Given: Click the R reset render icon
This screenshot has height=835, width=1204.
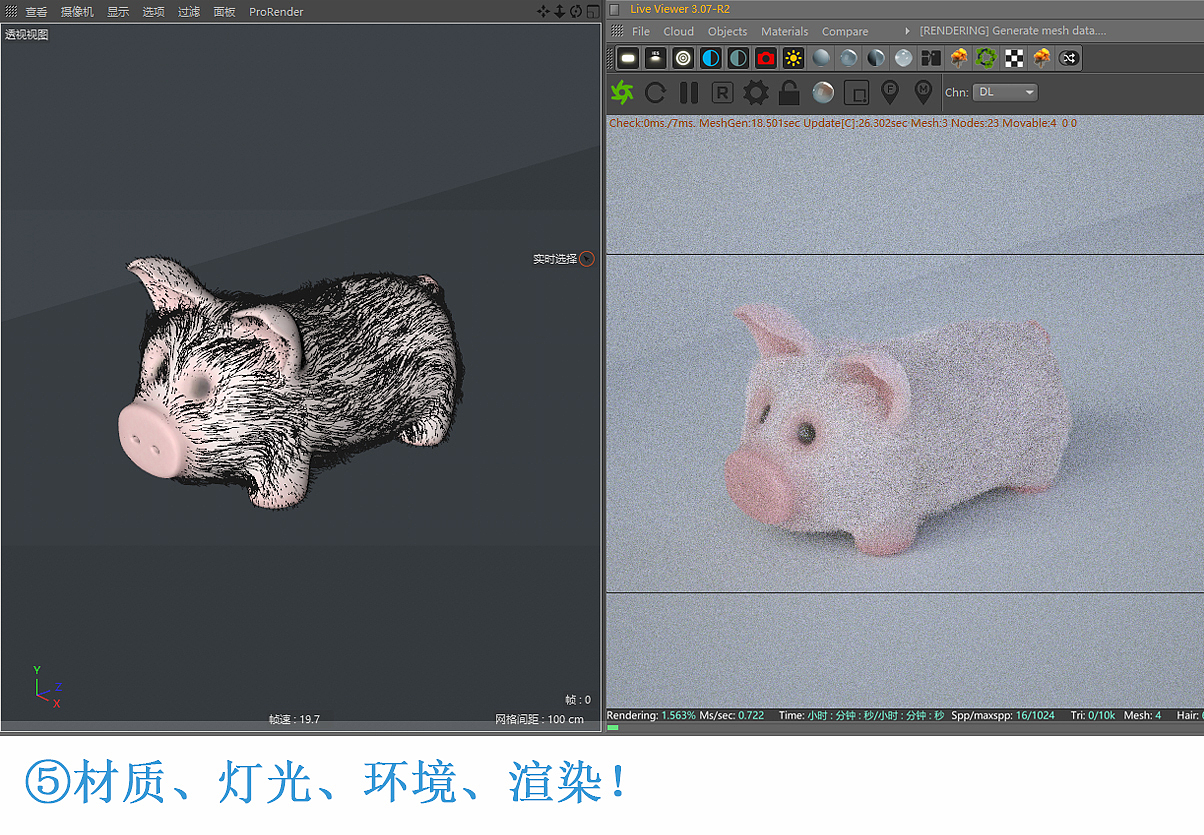Looking at the screenshot, I should coord(721,92).
